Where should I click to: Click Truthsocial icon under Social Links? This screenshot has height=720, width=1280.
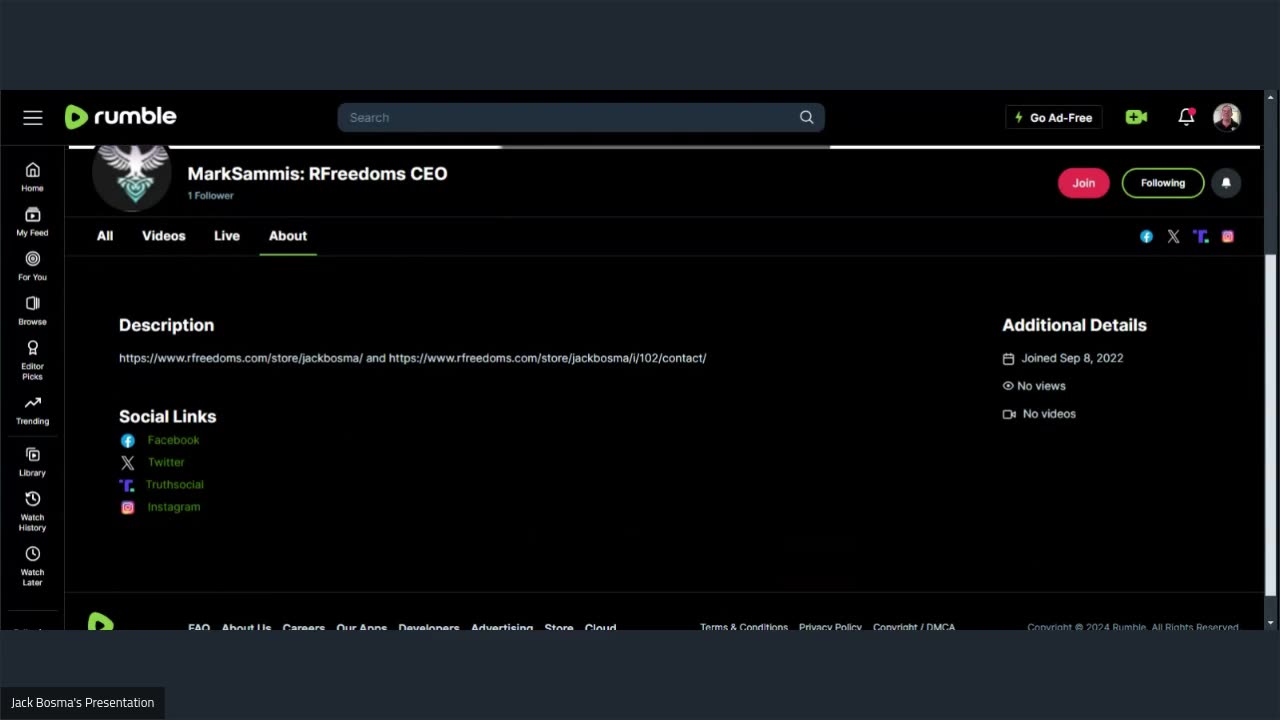pyautogui.click(x=126, y=485)
